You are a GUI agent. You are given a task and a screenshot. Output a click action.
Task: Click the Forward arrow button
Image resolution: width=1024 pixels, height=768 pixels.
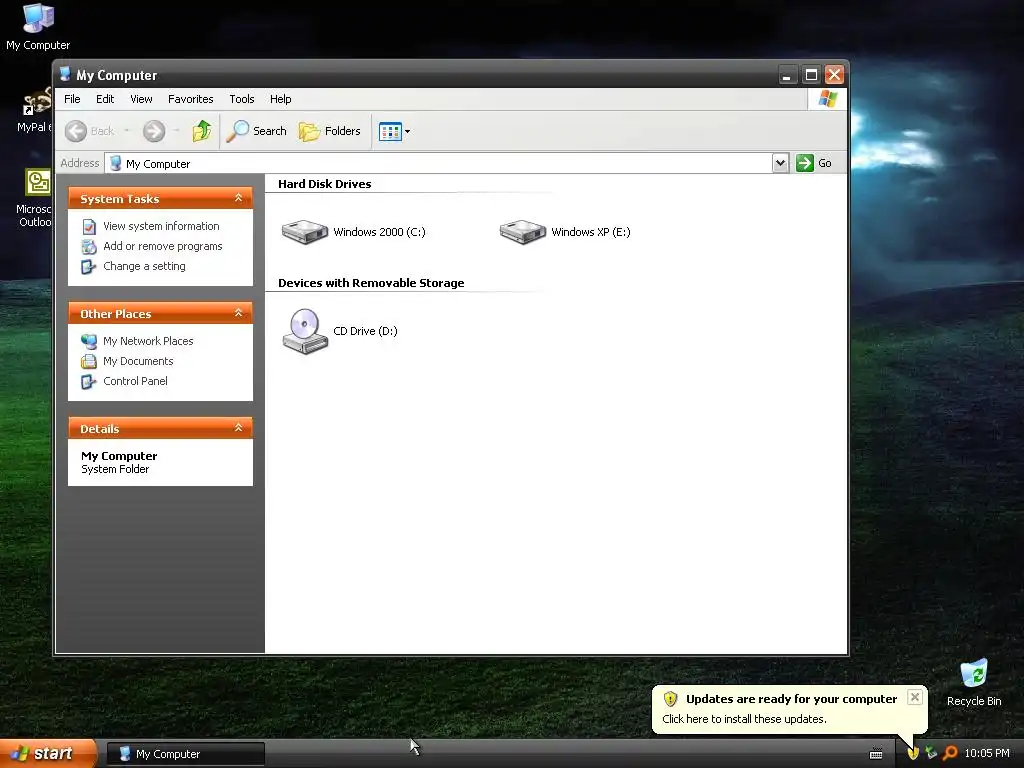[154, 131]
